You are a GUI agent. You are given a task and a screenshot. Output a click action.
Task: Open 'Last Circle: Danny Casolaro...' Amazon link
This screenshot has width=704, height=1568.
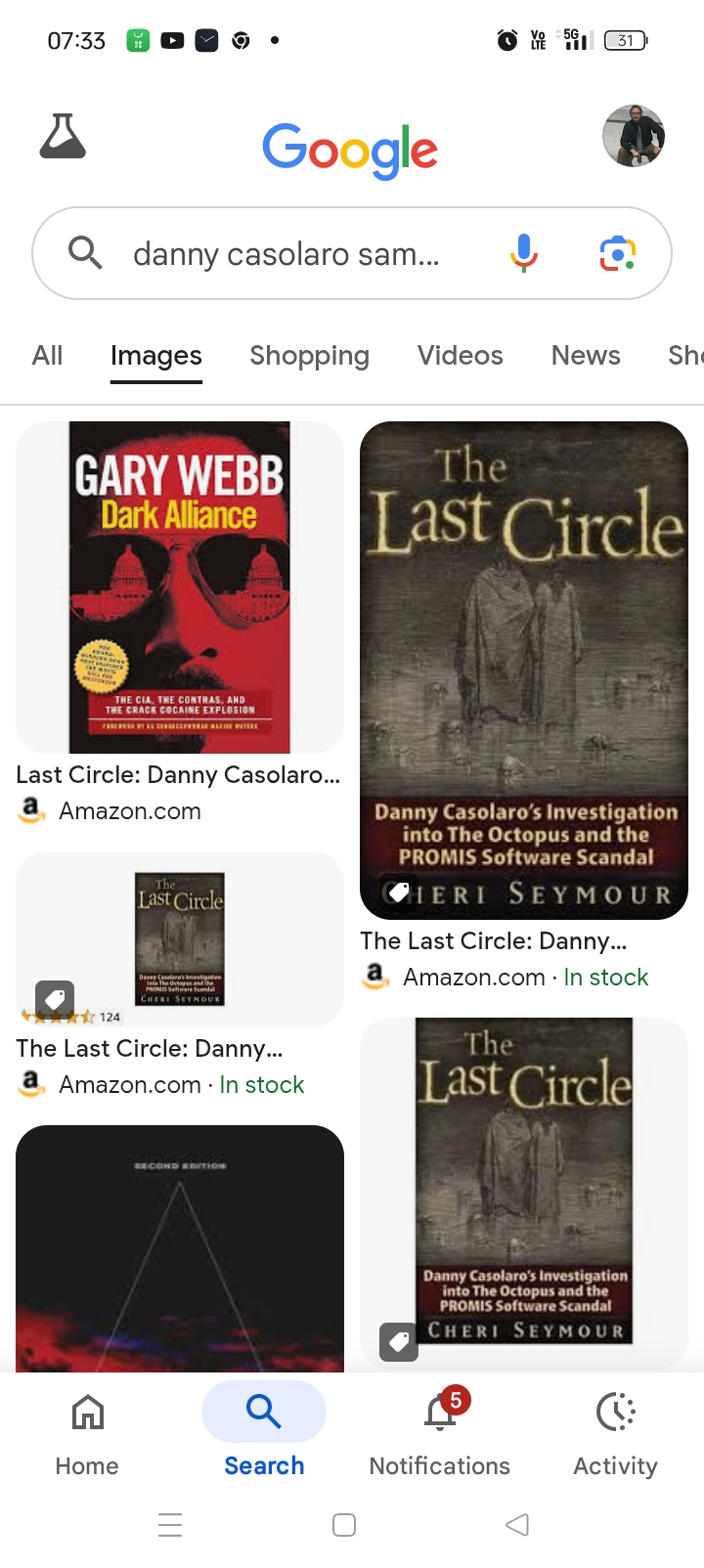pyautogui.click(x=178, y=775)
